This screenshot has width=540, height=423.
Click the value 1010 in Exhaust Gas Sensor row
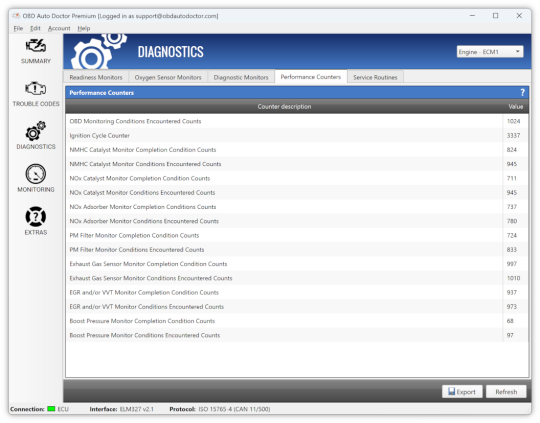pyautogui.click(x=513, y=278)
